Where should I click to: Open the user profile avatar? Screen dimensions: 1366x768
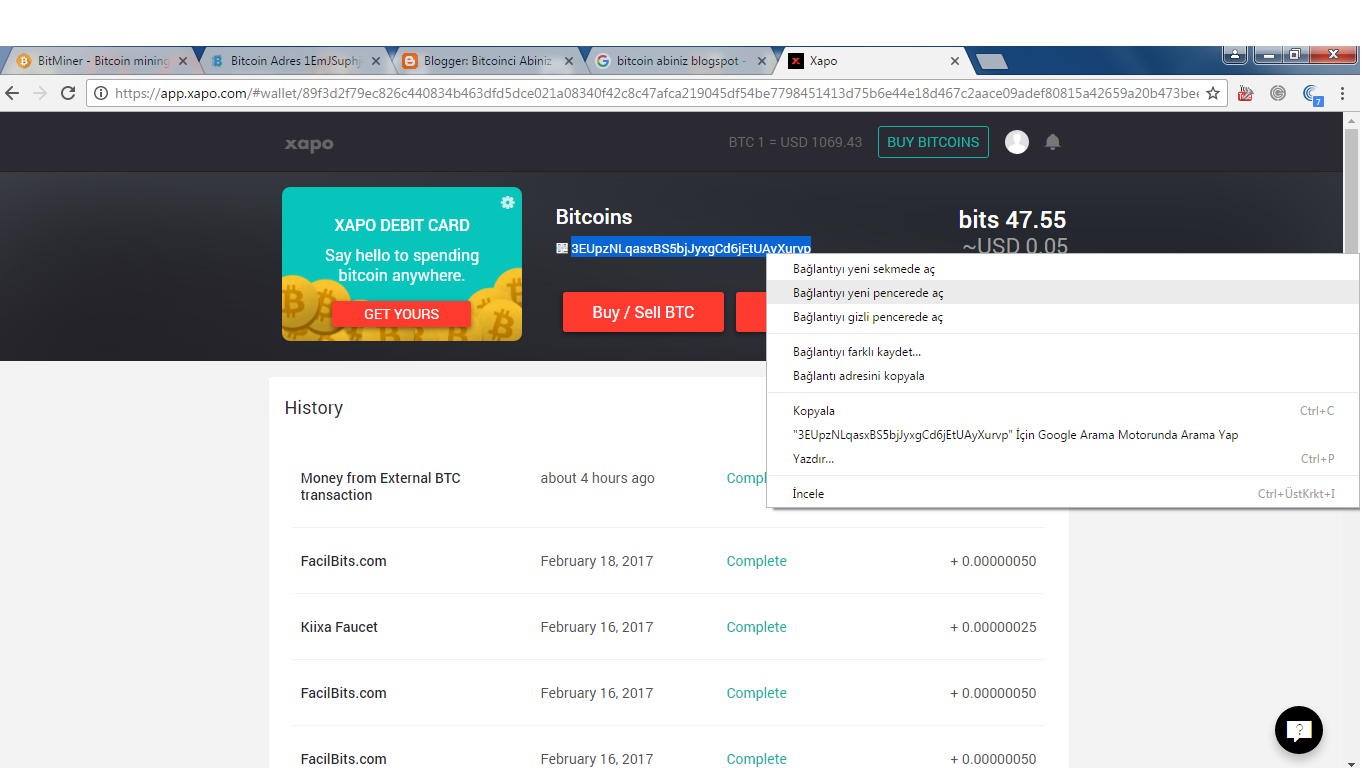1017,142
